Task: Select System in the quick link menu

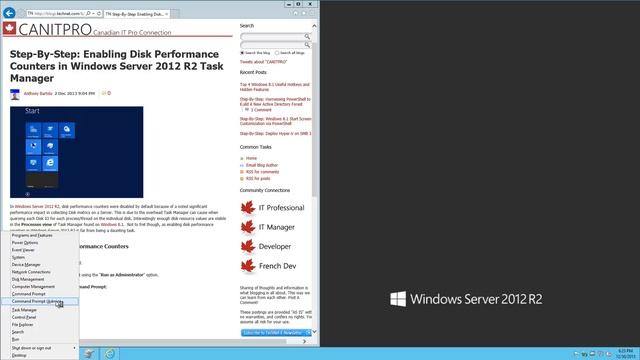Action: [40, 258]
